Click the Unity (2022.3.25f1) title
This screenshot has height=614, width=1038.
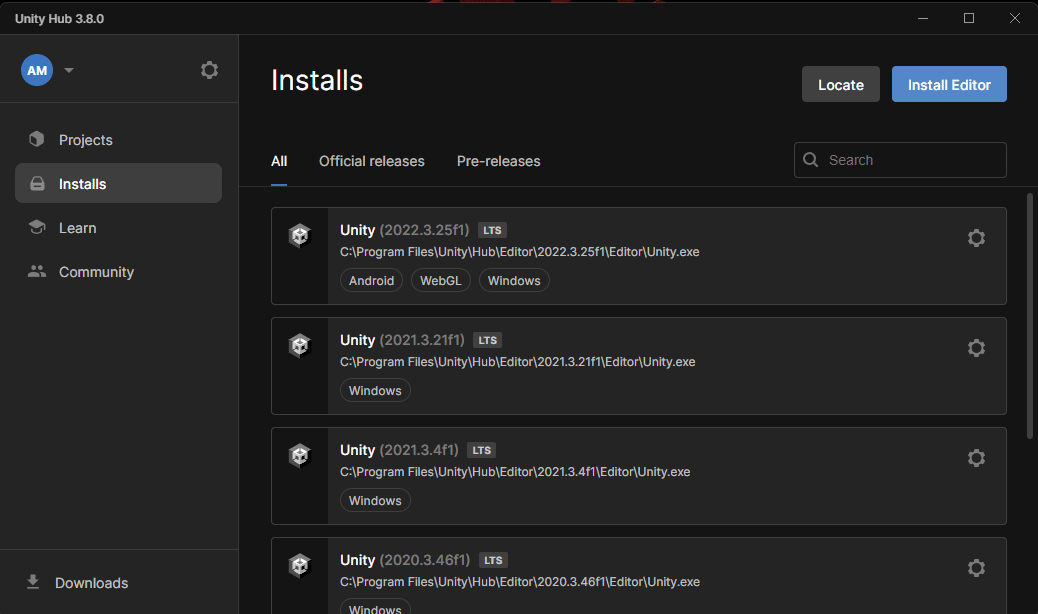tap(404, 230)
